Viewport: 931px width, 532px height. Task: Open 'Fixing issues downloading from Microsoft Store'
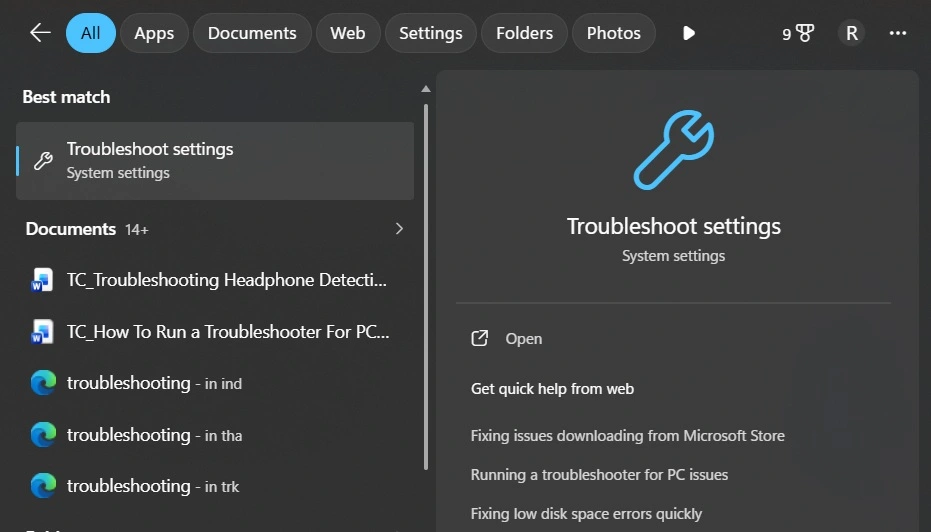tap(628, 436)
